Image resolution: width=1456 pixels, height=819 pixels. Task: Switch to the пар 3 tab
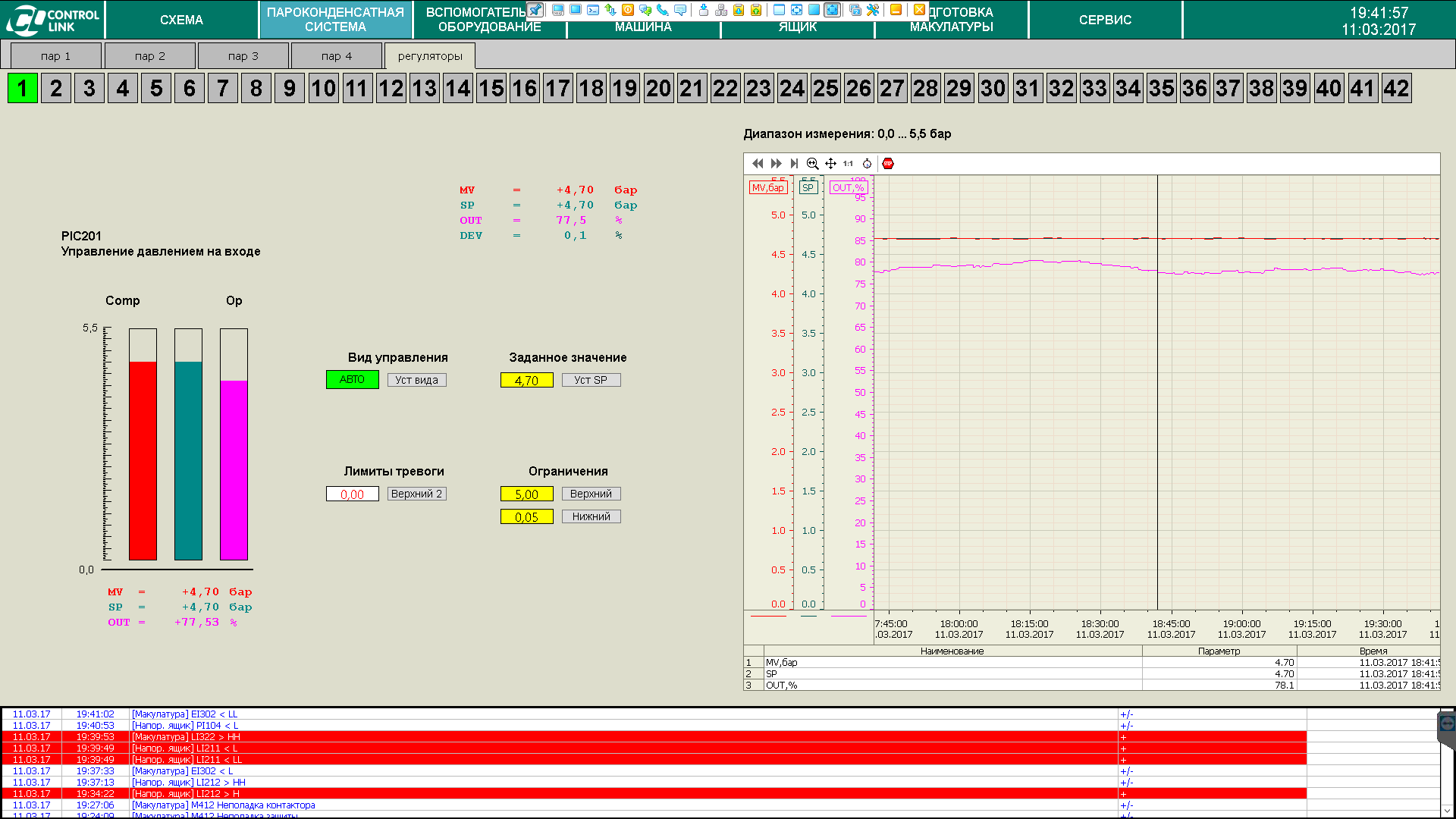coord(243,55)
